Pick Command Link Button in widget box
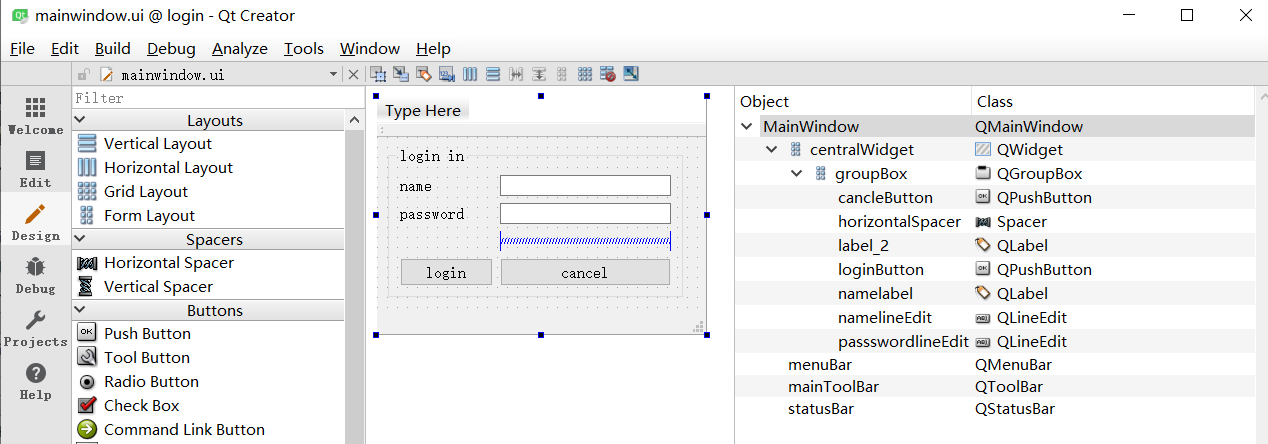Image resolution: width=1268 pixels, height=444 pixels. tap(184, 430)
